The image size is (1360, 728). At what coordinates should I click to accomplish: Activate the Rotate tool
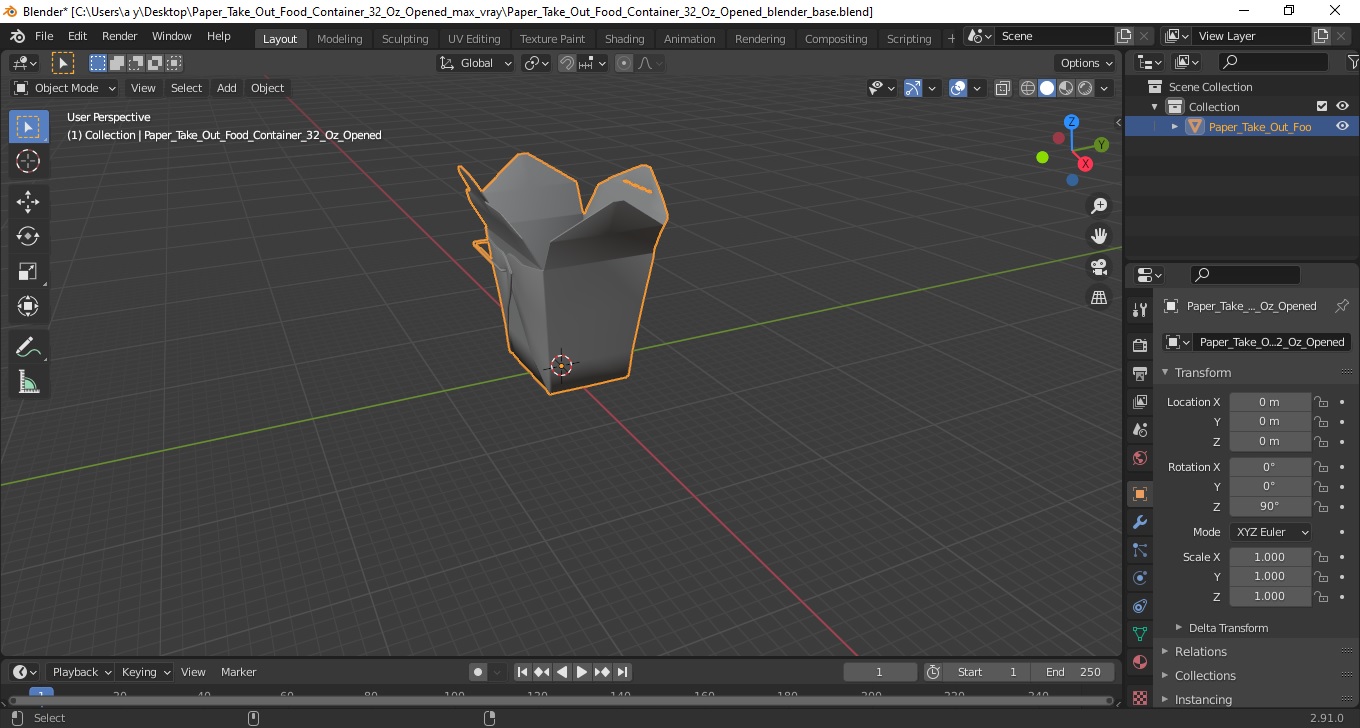[x=28, y=237]
